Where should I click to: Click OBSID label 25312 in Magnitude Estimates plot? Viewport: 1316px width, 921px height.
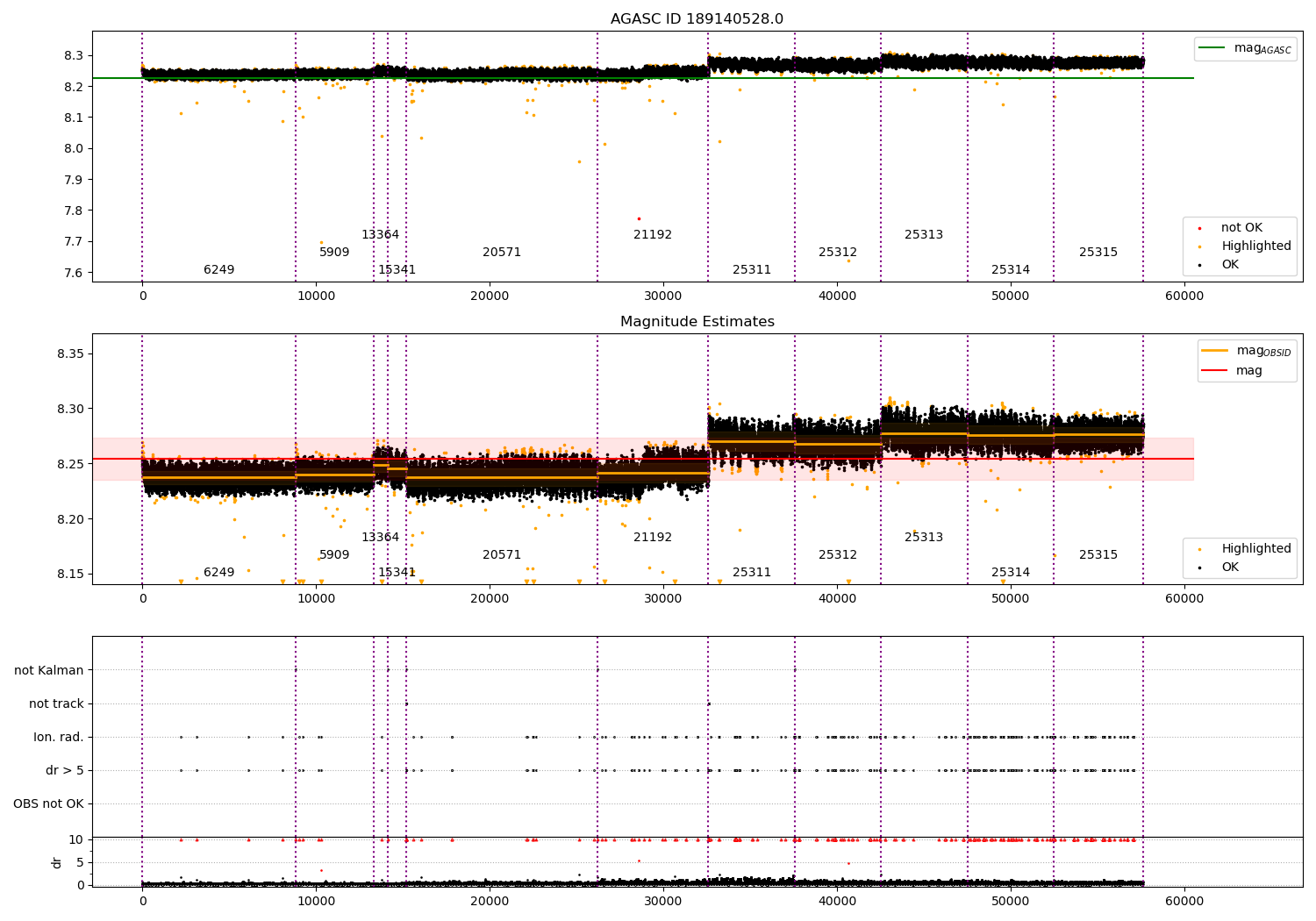pyautogui.click(x=838, y=555)
